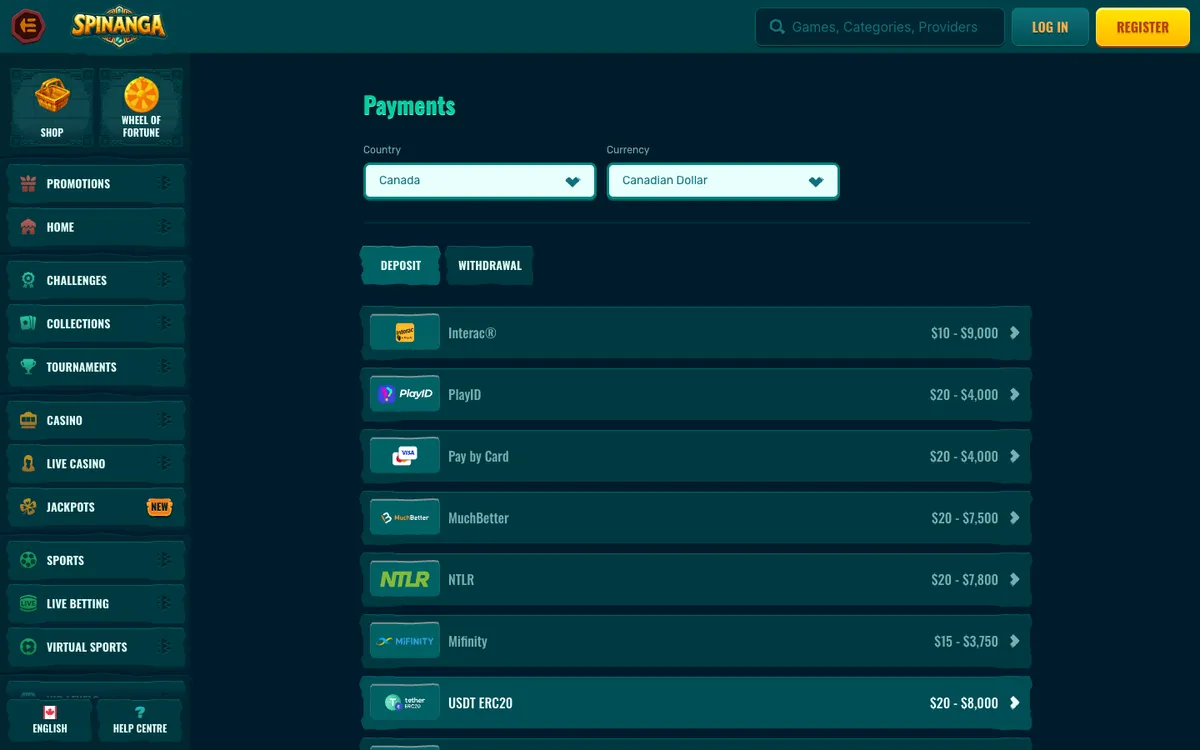Click the Home house icon

tap(28, 227)
